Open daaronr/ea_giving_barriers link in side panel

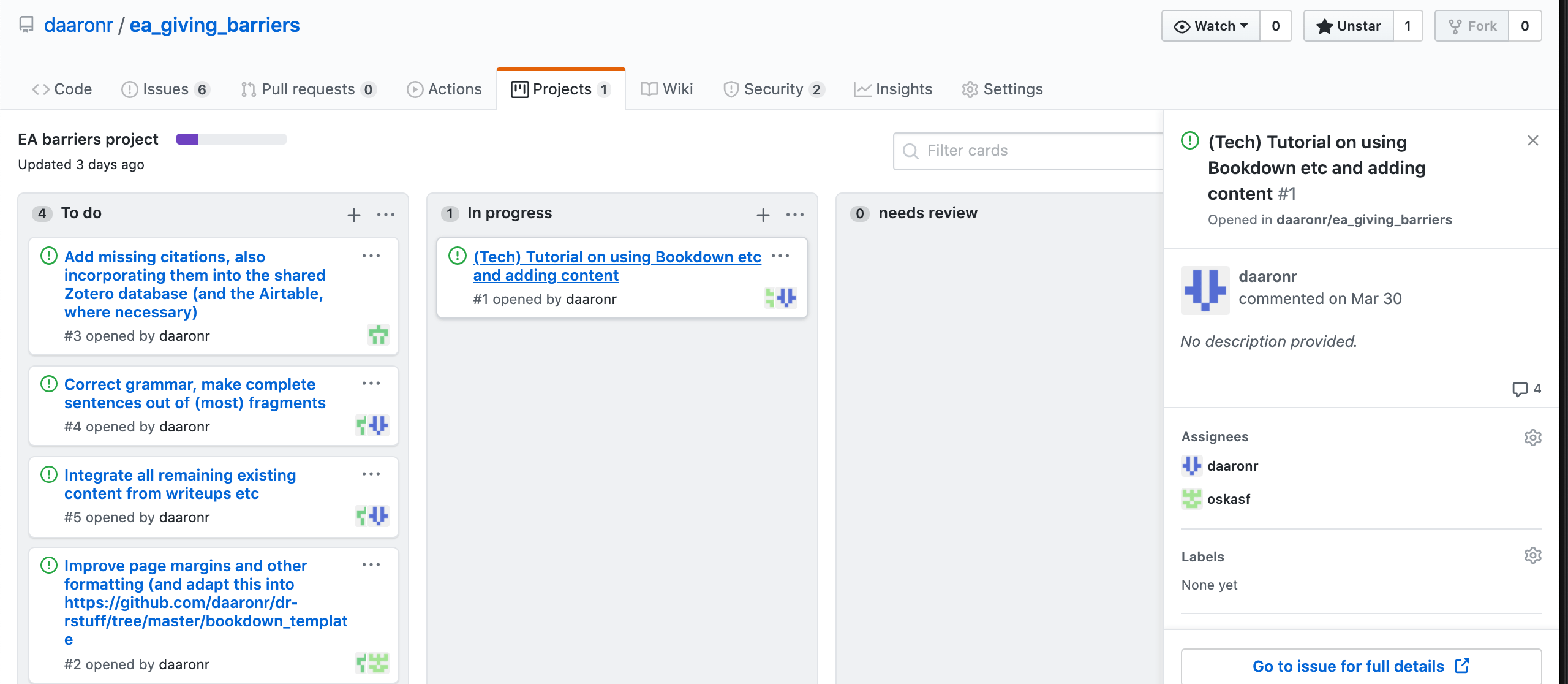[x=1364, y=220]
